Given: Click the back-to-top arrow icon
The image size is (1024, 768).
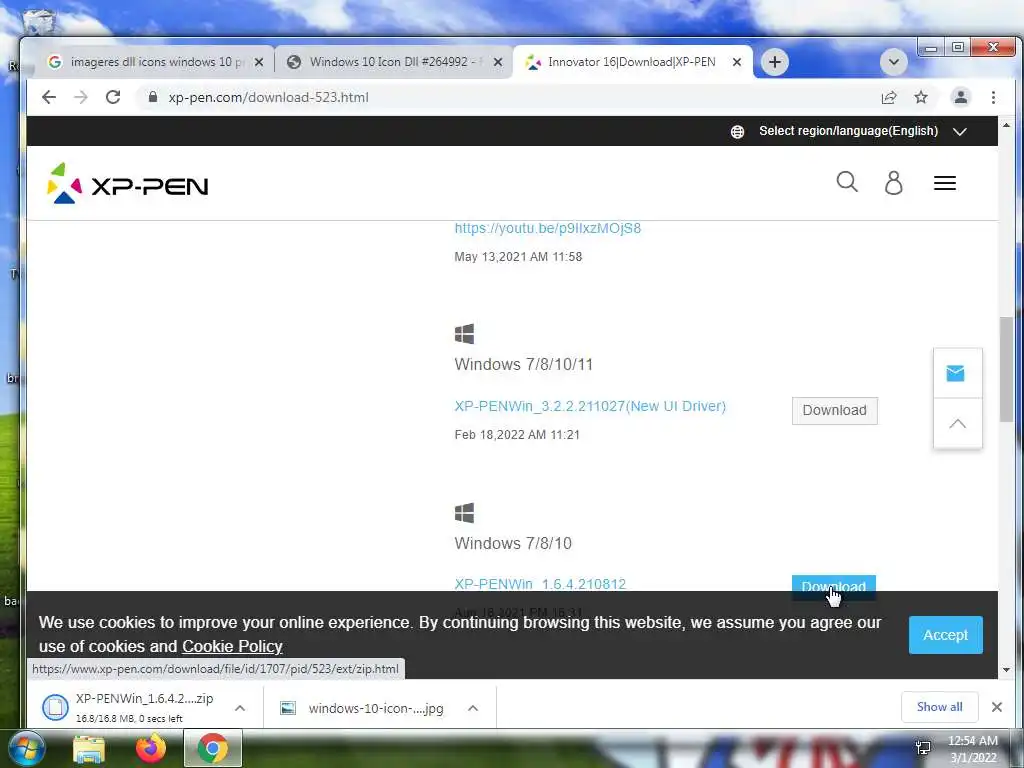Looking at the screenshot, I should pyautogui.click(x=957, y=424).
